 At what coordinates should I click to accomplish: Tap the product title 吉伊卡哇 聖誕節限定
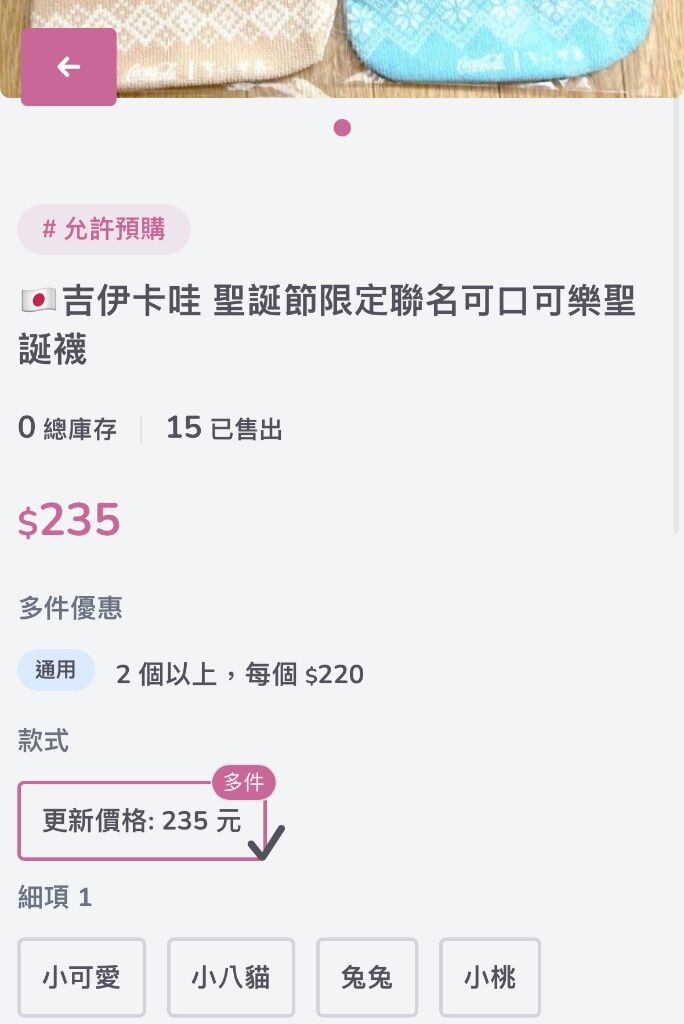[327, 325]
